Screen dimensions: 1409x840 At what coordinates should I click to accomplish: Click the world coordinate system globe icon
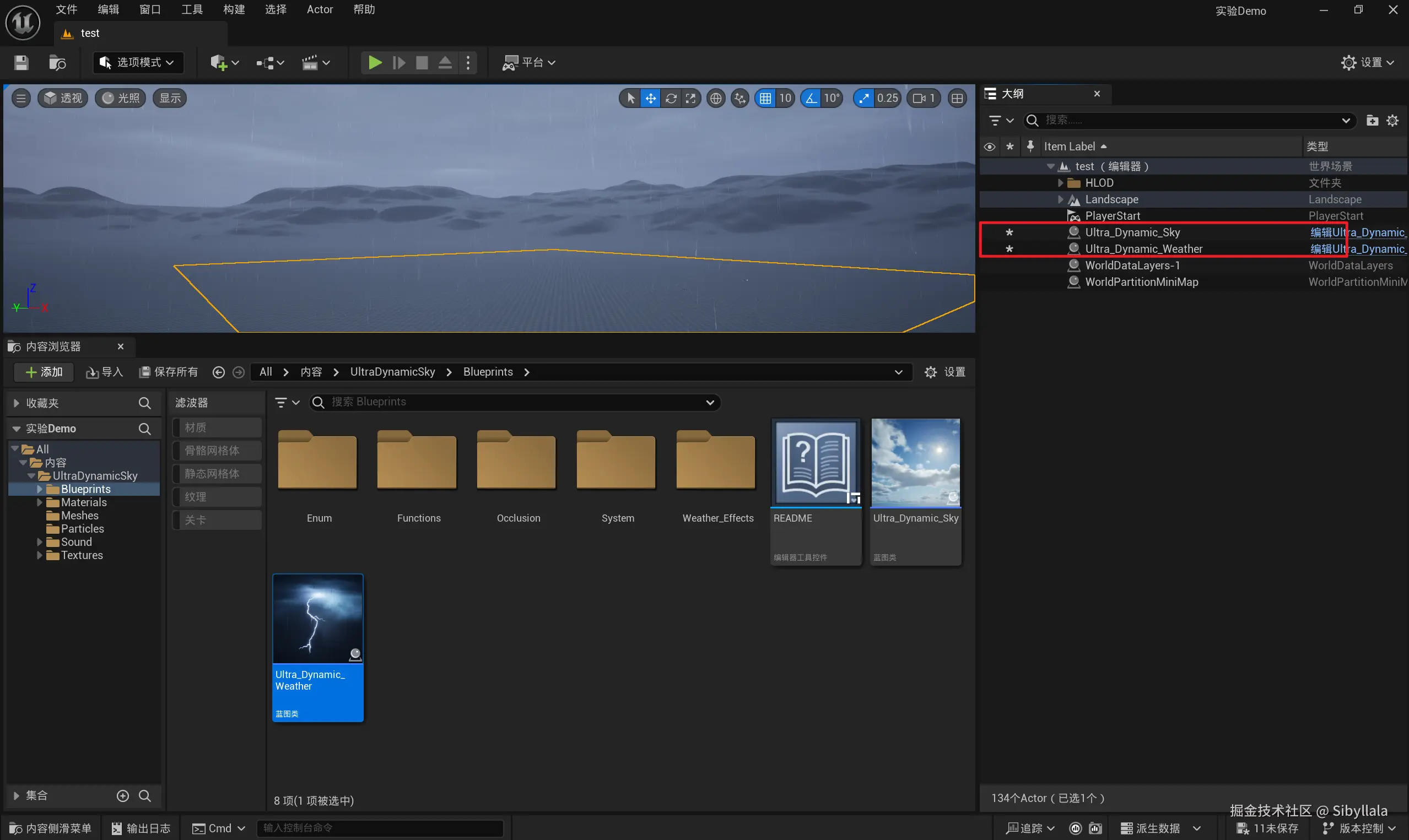pos(716,99)
